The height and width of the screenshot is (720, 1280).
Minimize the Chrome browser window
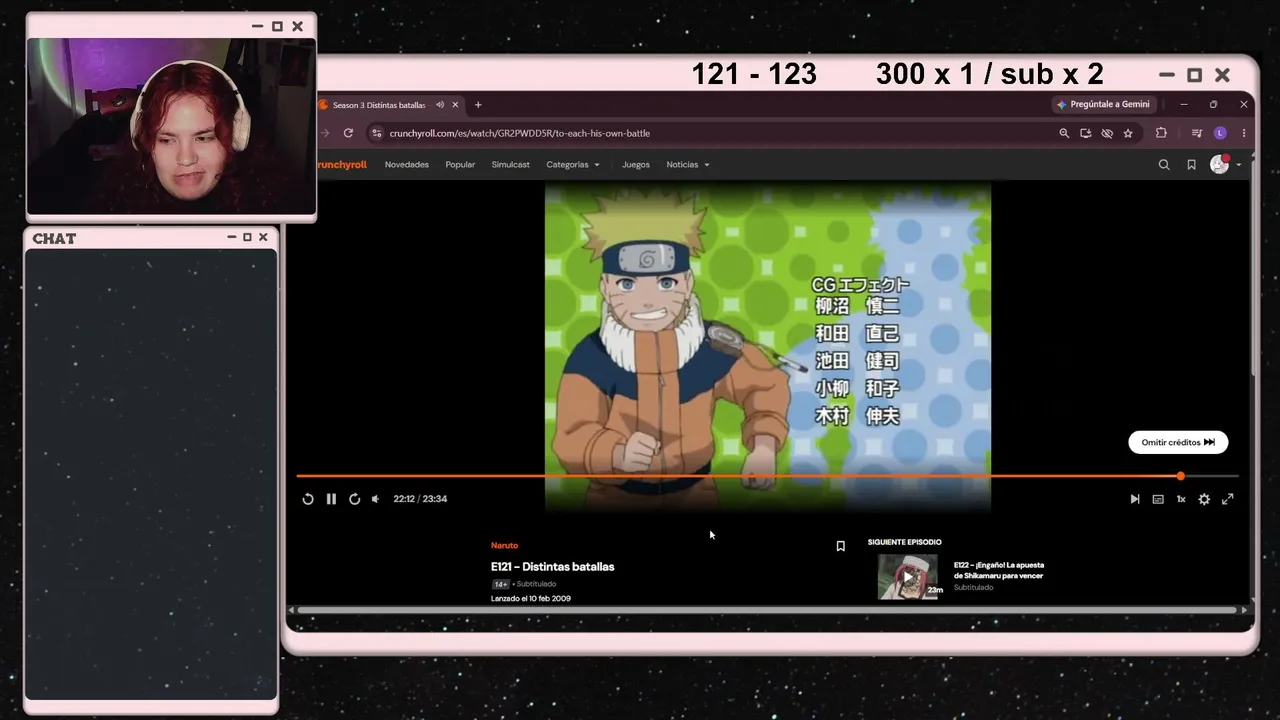pyautogui.click(x=1184, y=104)
